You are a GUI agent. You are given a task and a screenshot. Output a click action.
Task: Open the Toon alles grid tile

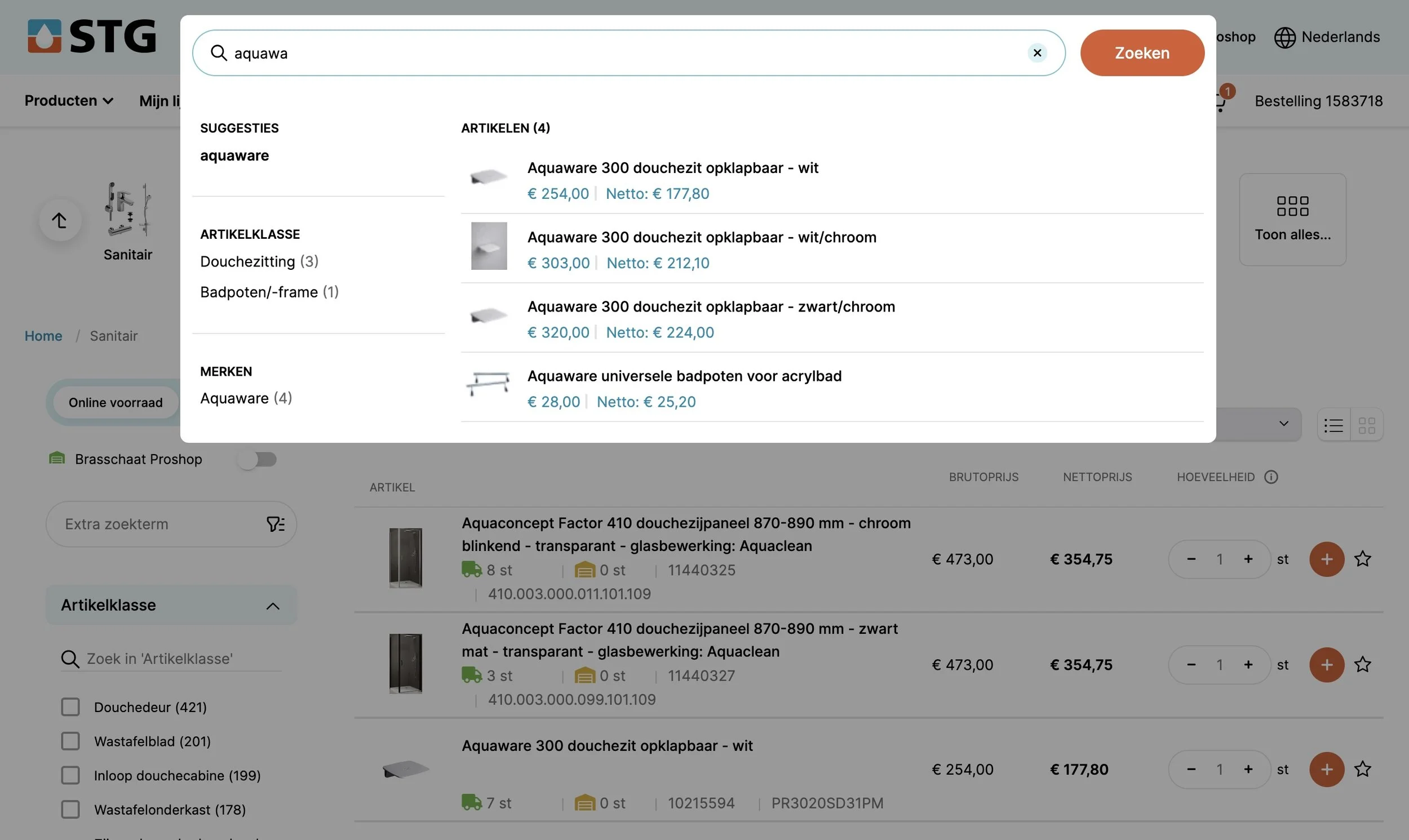tap(1292, 219)
